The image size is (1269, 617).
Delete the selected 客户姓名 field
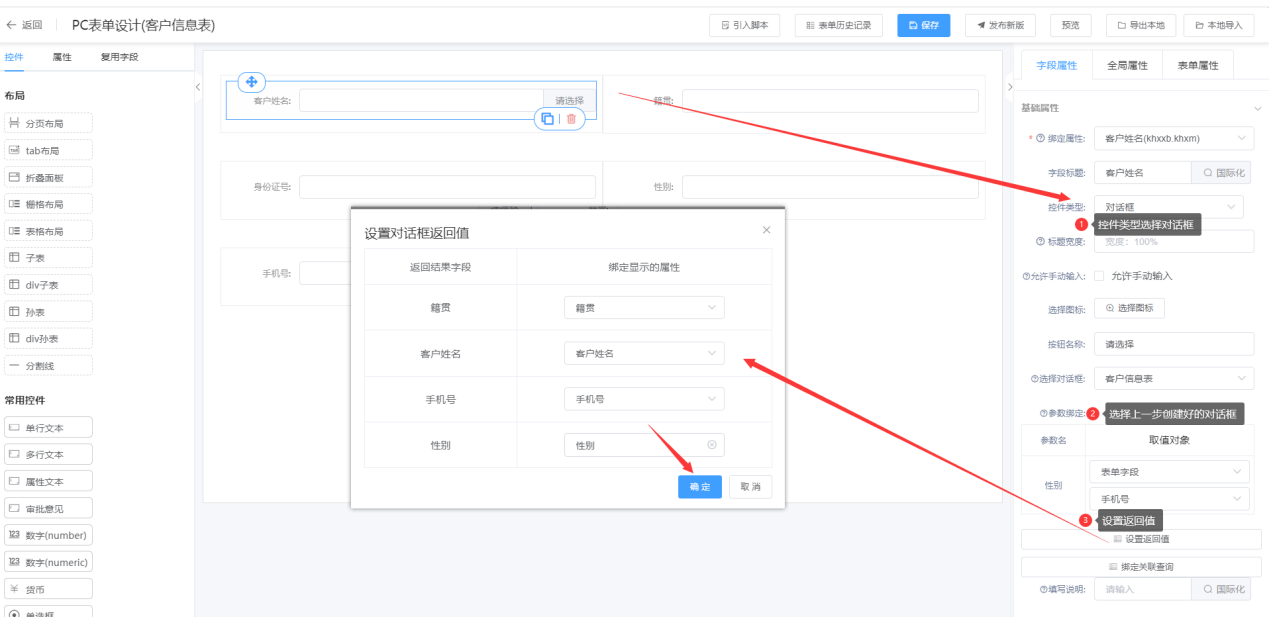[571, 118]
